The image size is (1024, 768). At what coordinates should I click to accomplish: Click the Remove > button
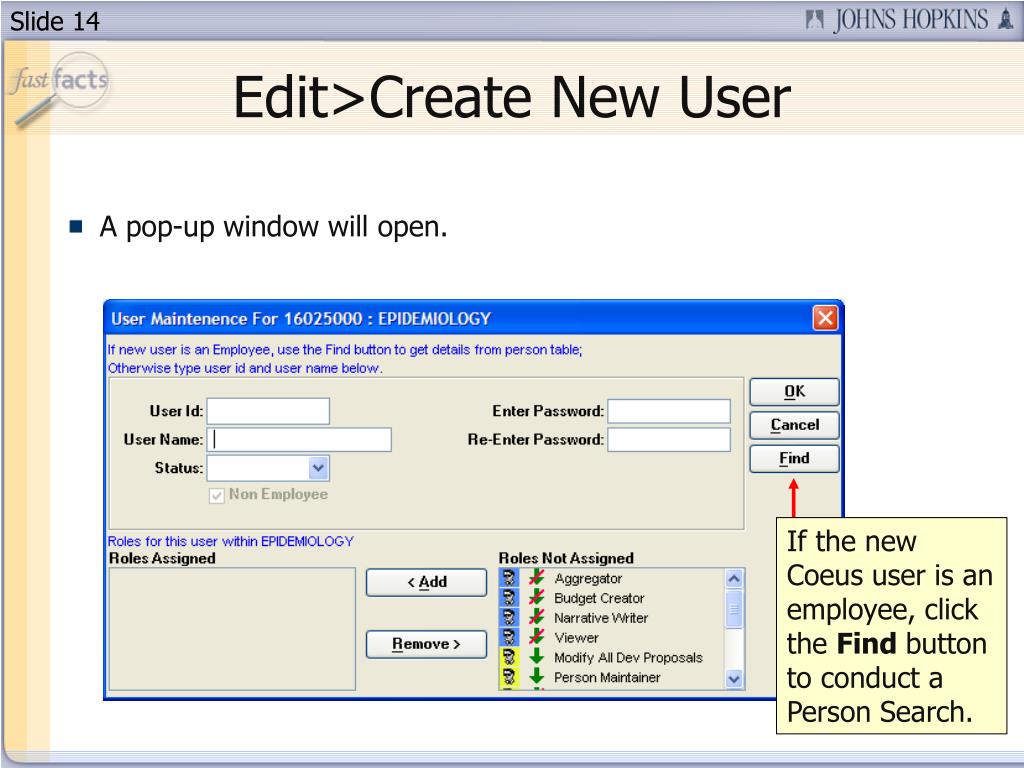pyautogui.click(x=426, y=644)
